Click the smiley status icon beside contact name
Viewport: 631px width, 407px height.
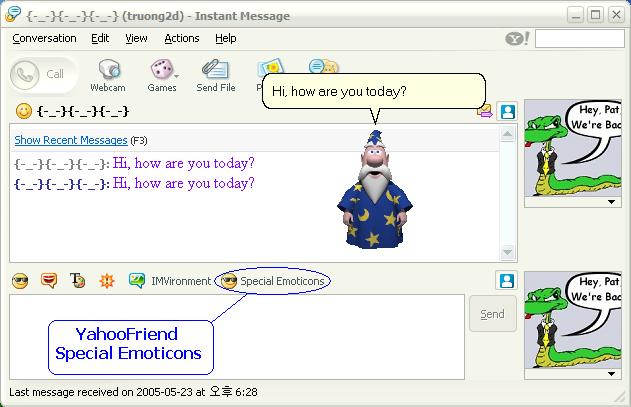pos(24,111)
